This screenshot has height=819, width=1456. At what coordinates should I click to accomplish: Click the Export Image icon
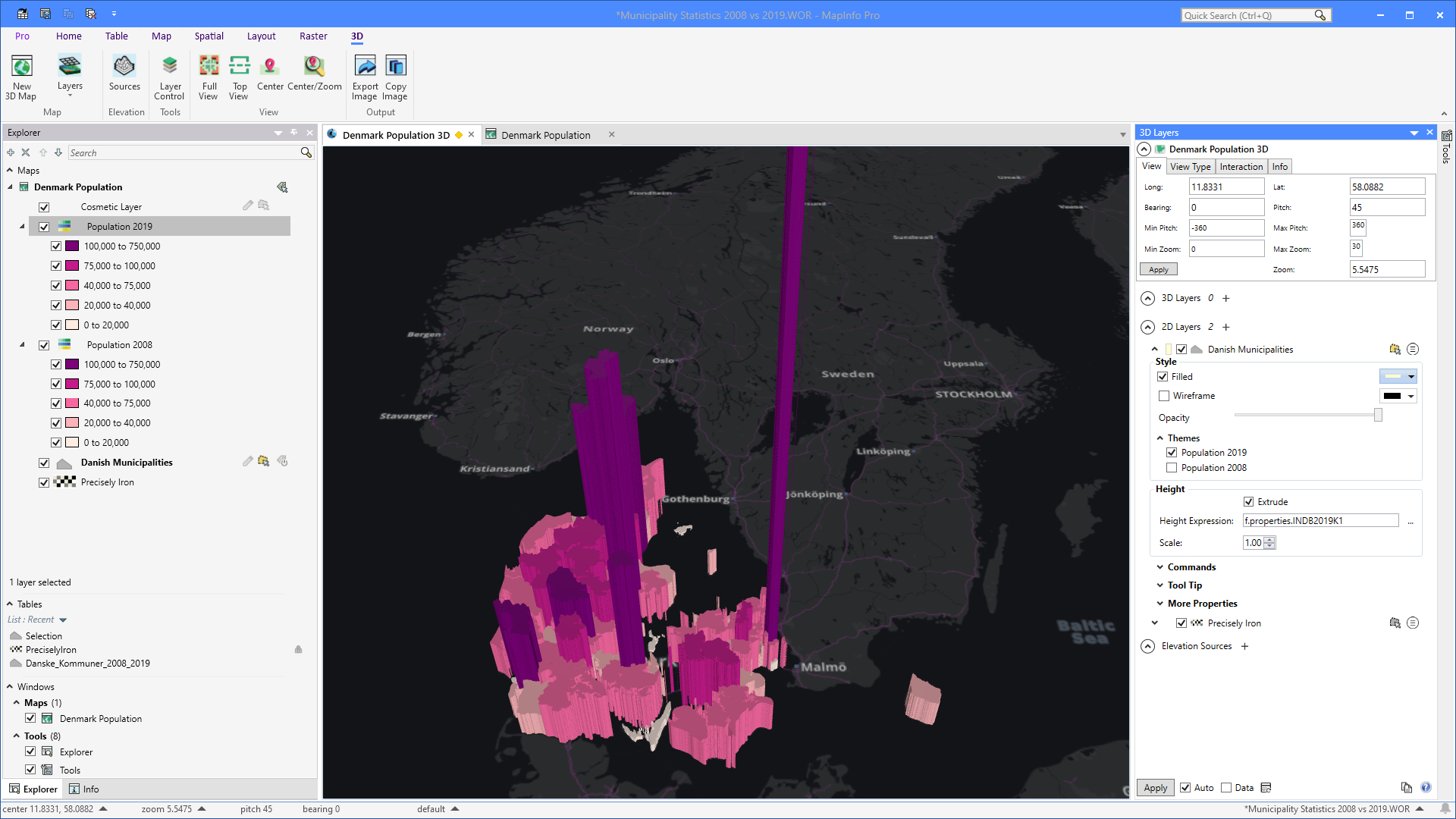point(365,76)
